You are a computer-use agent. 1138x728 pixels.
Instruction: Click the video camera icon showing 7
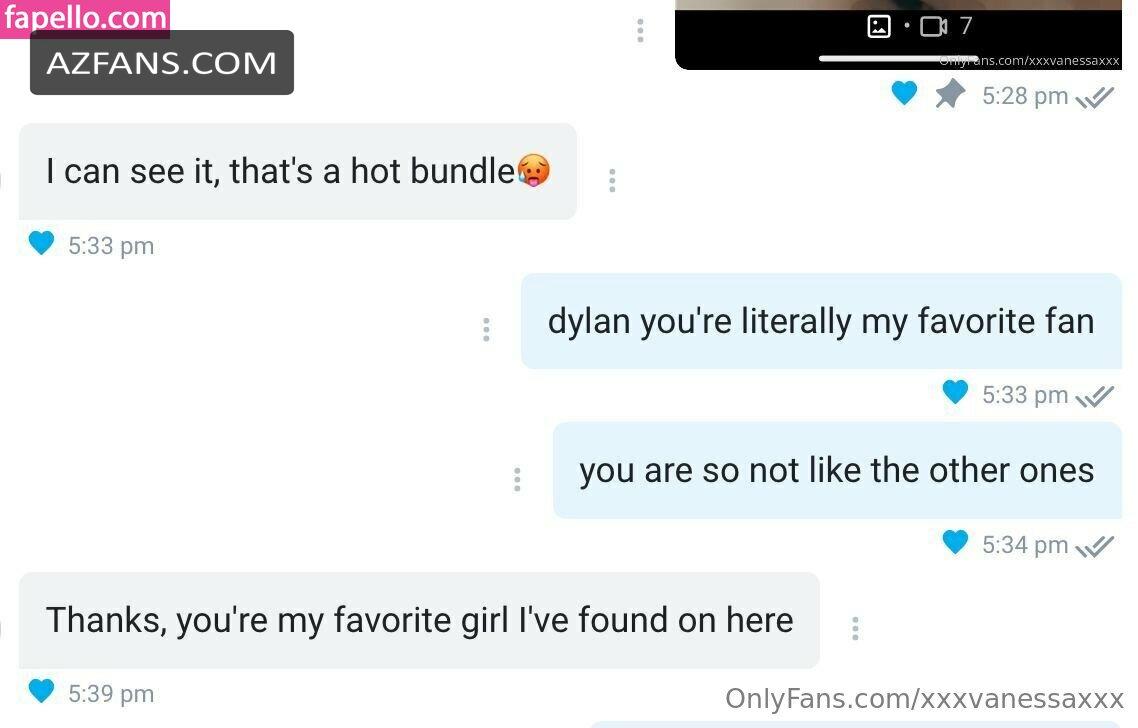(933, 27)
